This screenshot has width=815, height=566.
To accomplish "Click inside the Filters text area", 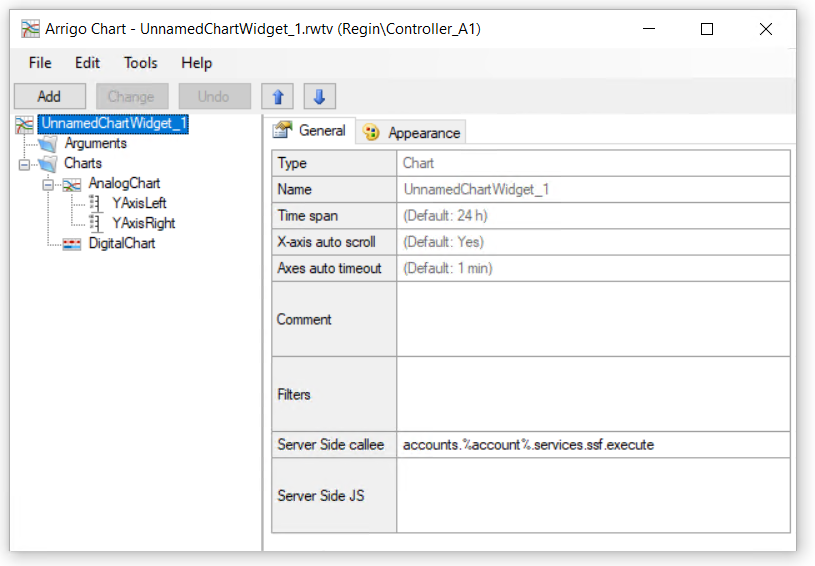I will (x=593, y=394).
